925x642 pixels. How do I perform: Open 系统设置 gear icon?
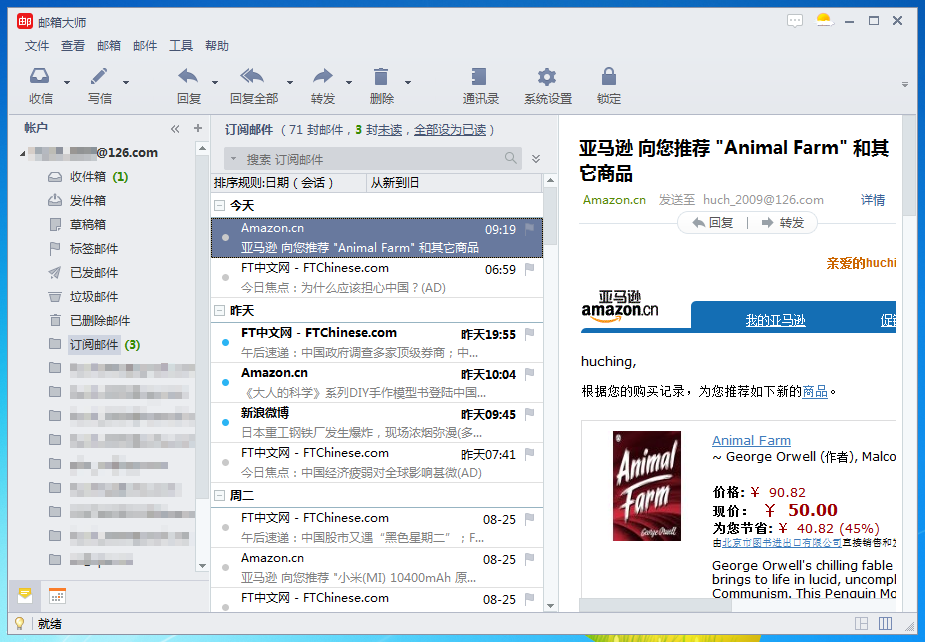click(547, 77)
